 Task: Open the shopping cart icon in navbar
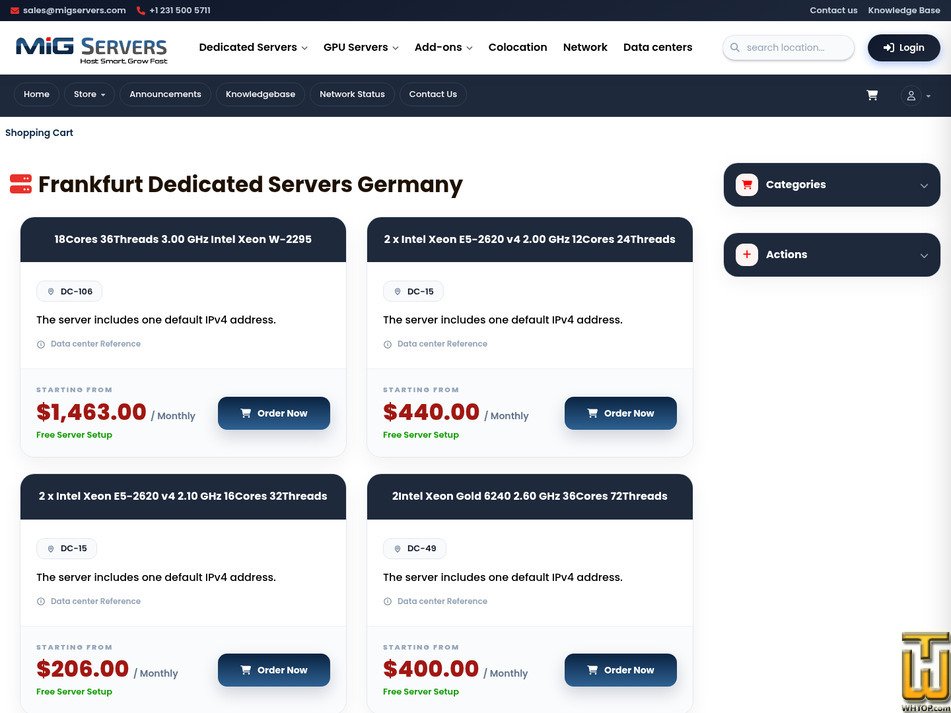click(872, 95)
